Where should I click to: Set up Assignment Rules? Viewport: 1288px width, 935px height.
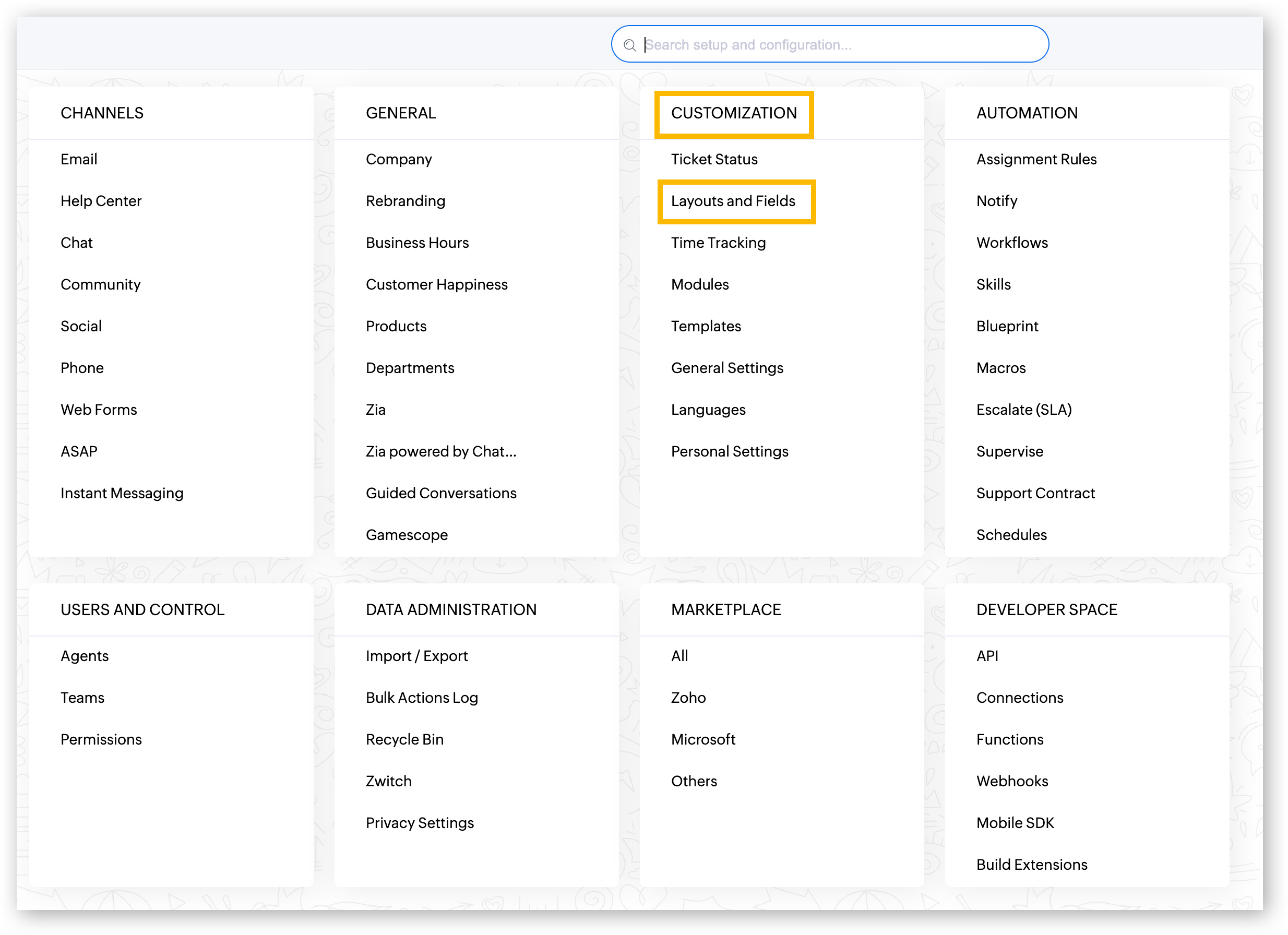1036,160
